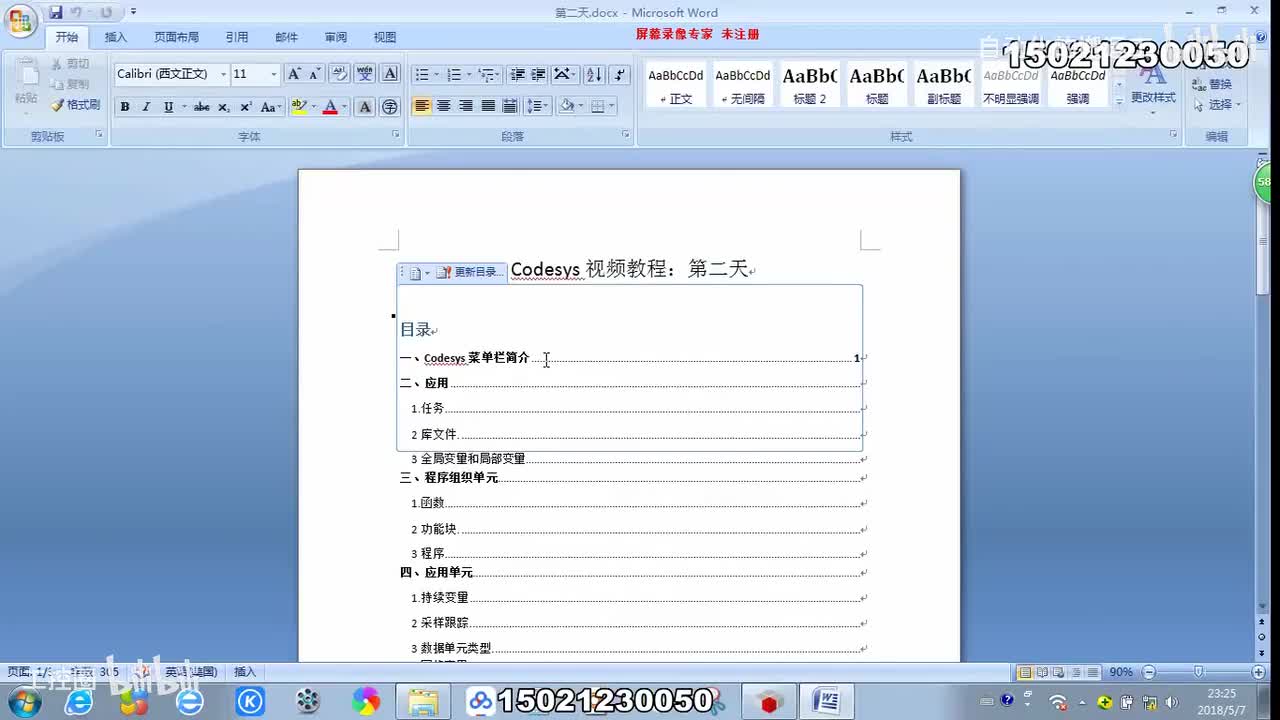Open the Font dialog launcher
The image size is (1280, 720).
tap(395, 134)
